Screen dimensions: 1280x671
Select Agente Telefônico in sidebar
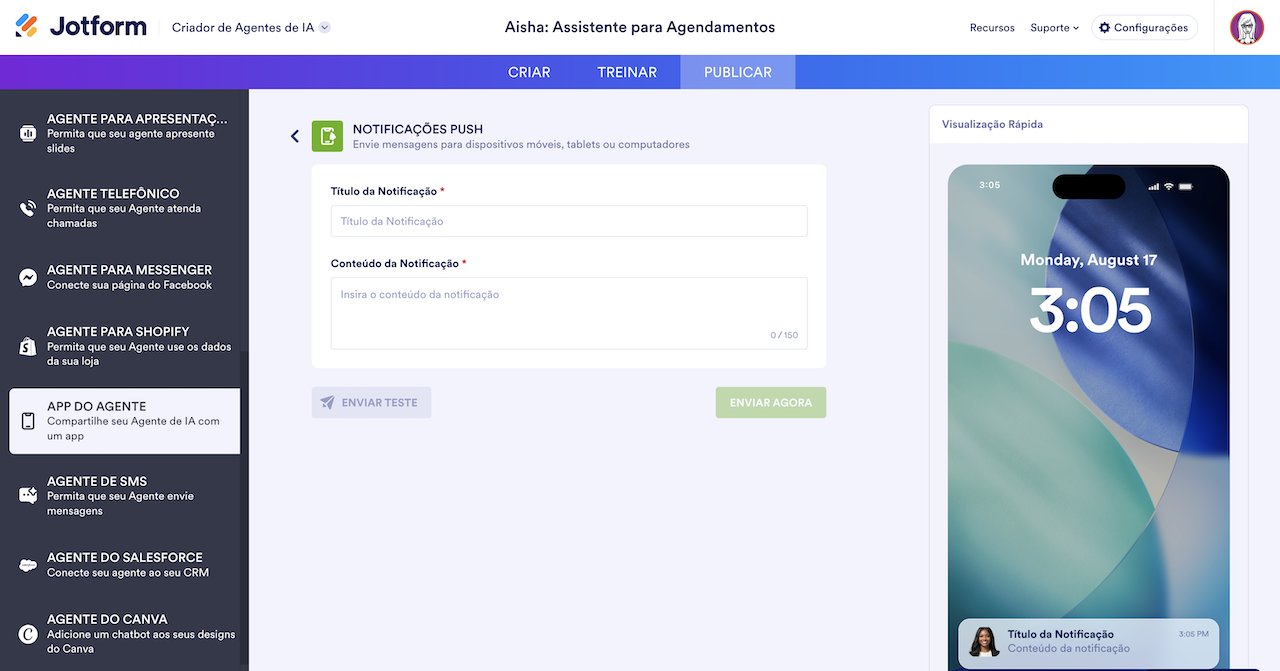pyautogui.click(x=124, y=208)
